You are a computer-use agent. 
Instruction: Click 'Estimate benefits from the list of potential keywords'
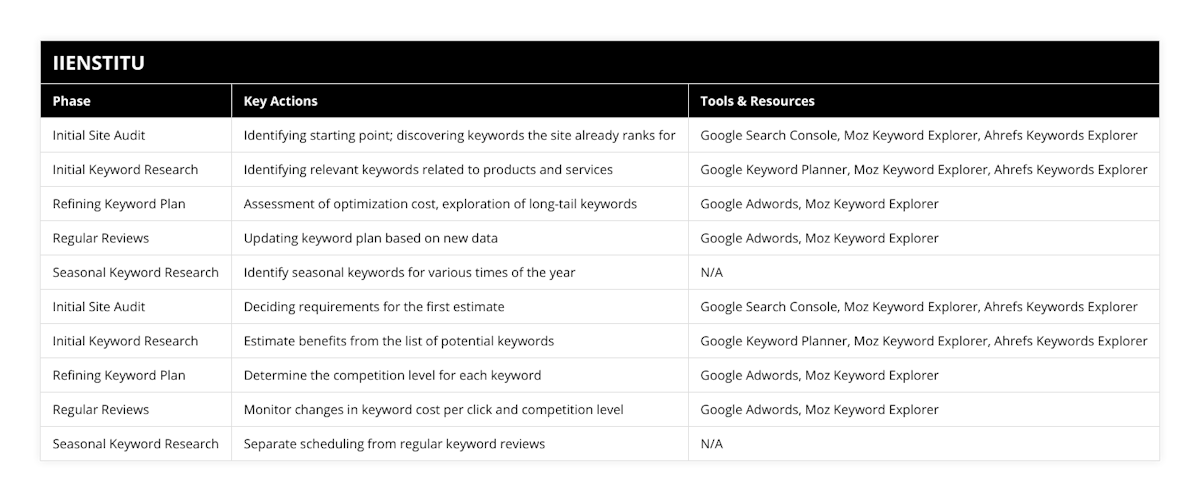click(x=399, y=341)
